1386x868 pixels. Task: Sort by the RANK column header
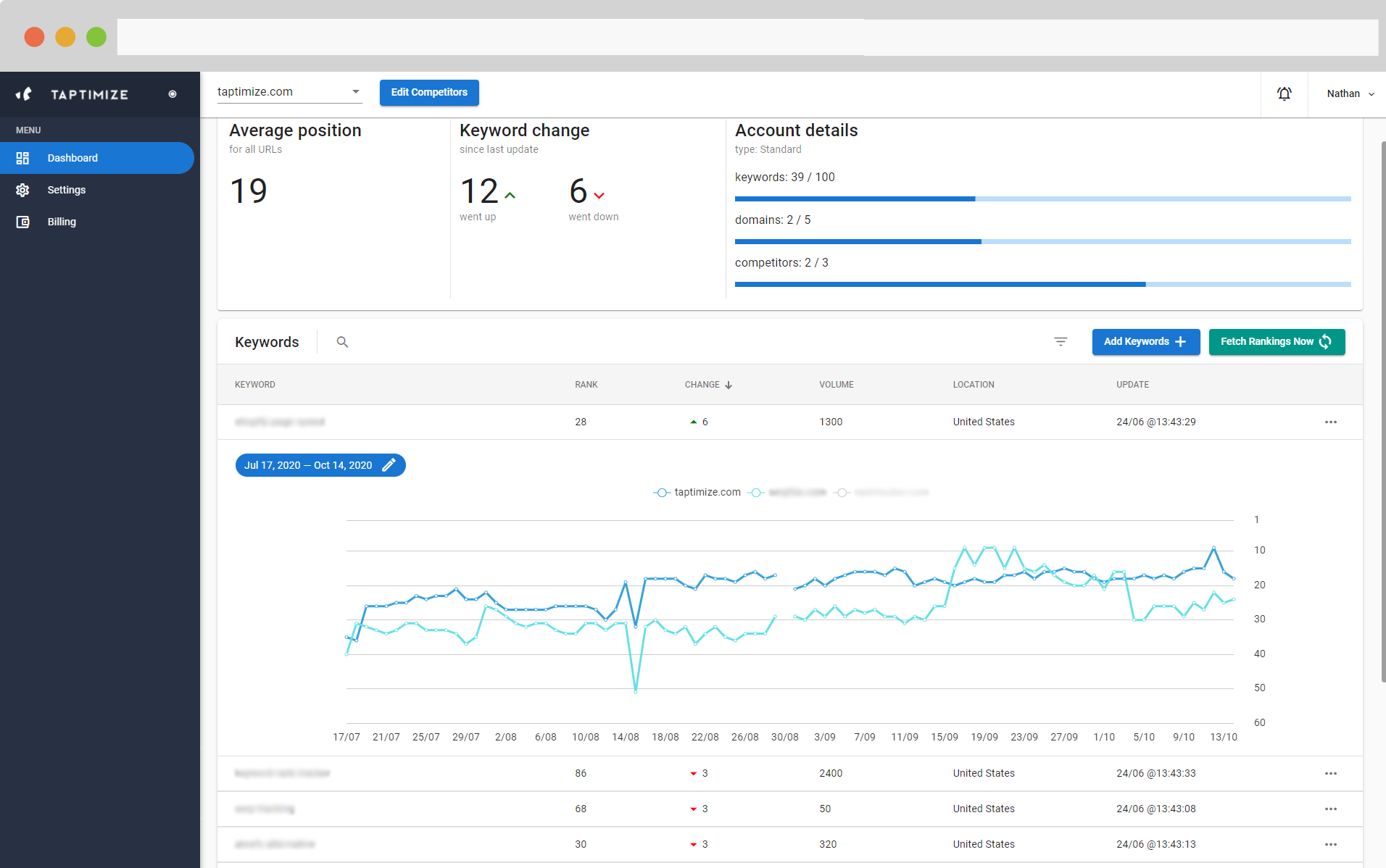(586, 385)
